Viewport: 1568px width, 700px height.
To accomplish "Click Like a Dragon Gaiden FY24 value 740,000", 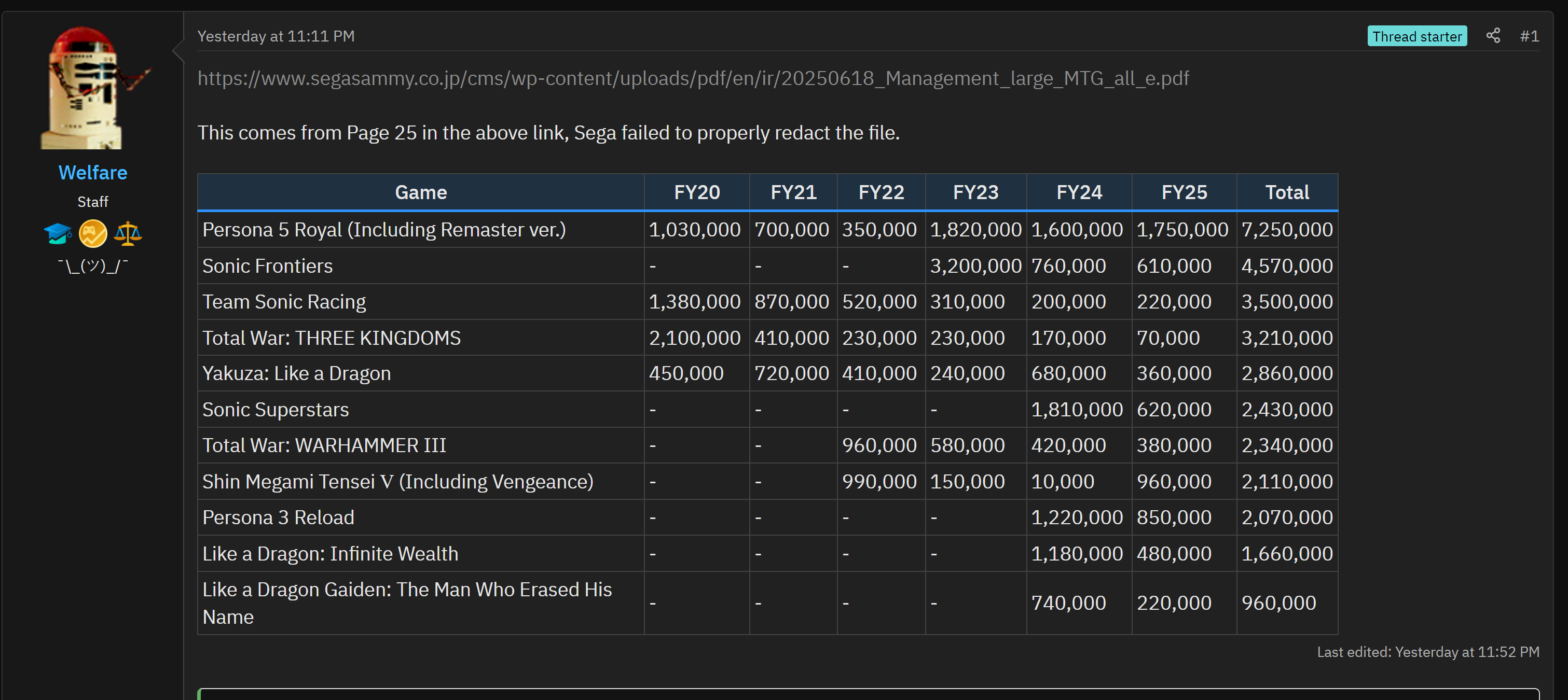I will tap(1068, 603).
